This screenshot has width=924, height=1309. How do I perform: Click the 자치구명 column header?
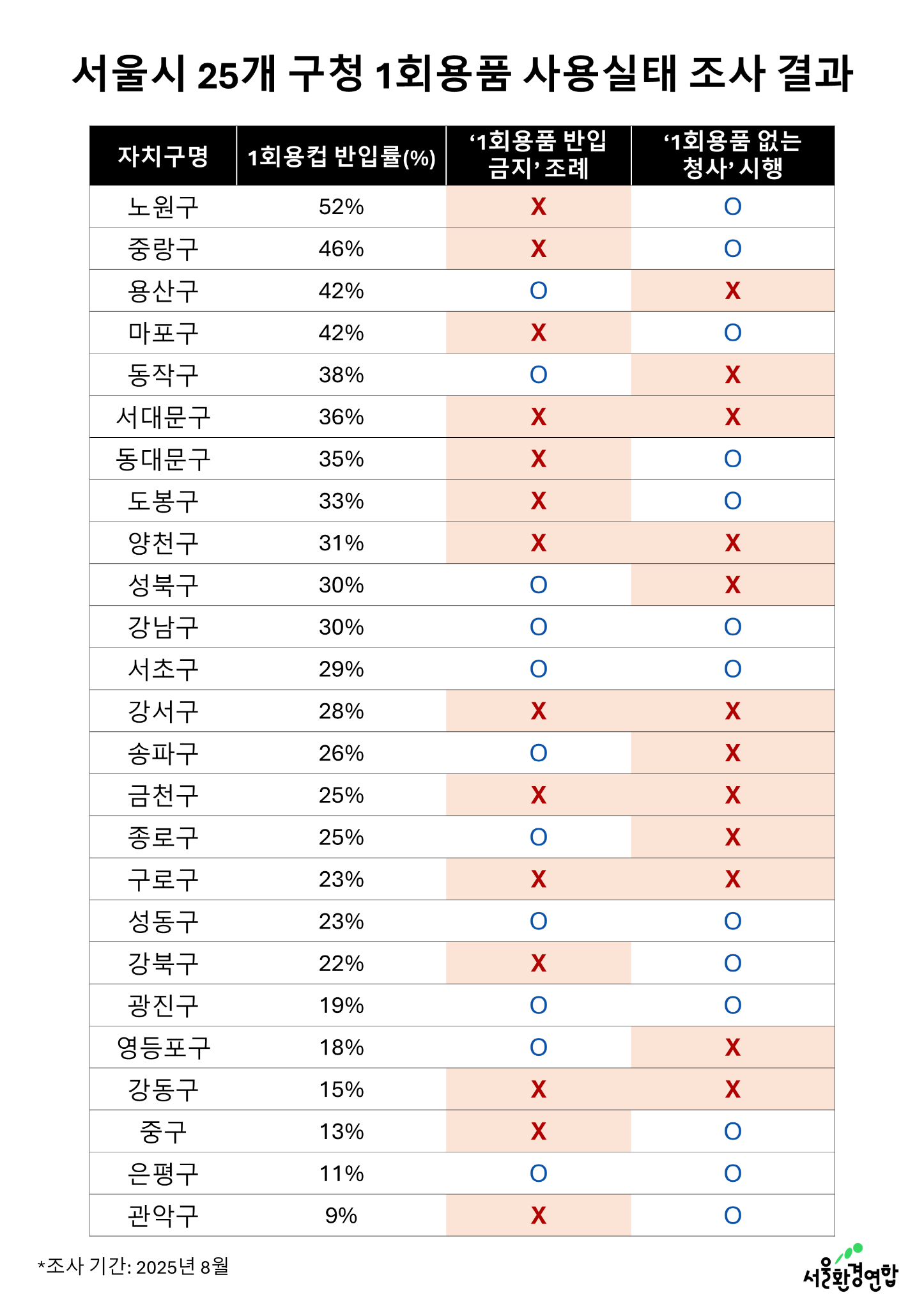pos(163,156)
